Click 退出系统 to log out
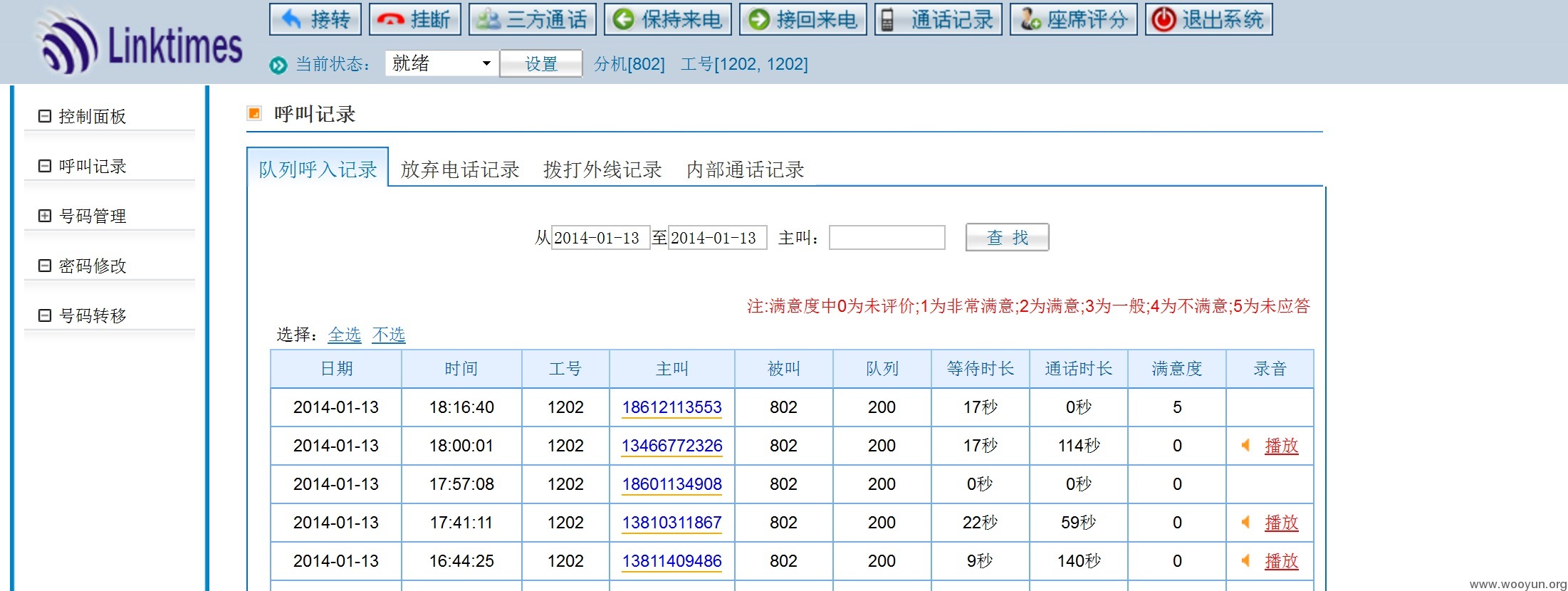 [1209, 19]
